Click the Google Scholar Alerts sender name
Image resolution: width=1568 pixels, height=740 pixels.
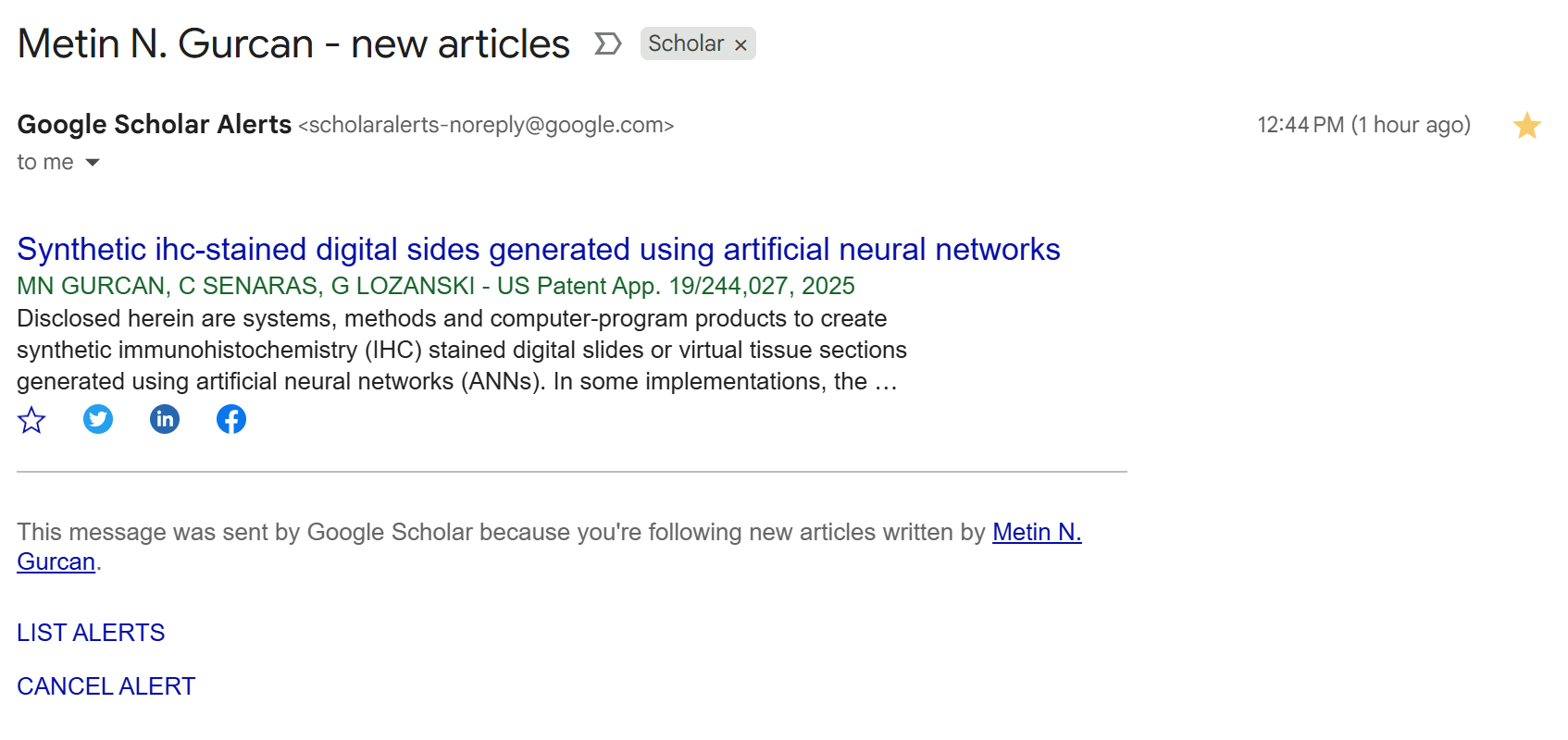155,124
